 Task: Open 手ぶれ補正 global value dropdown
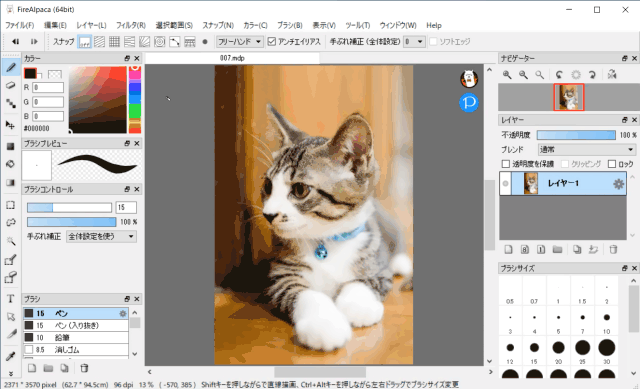pyautogui.click(x=414, y=42)
